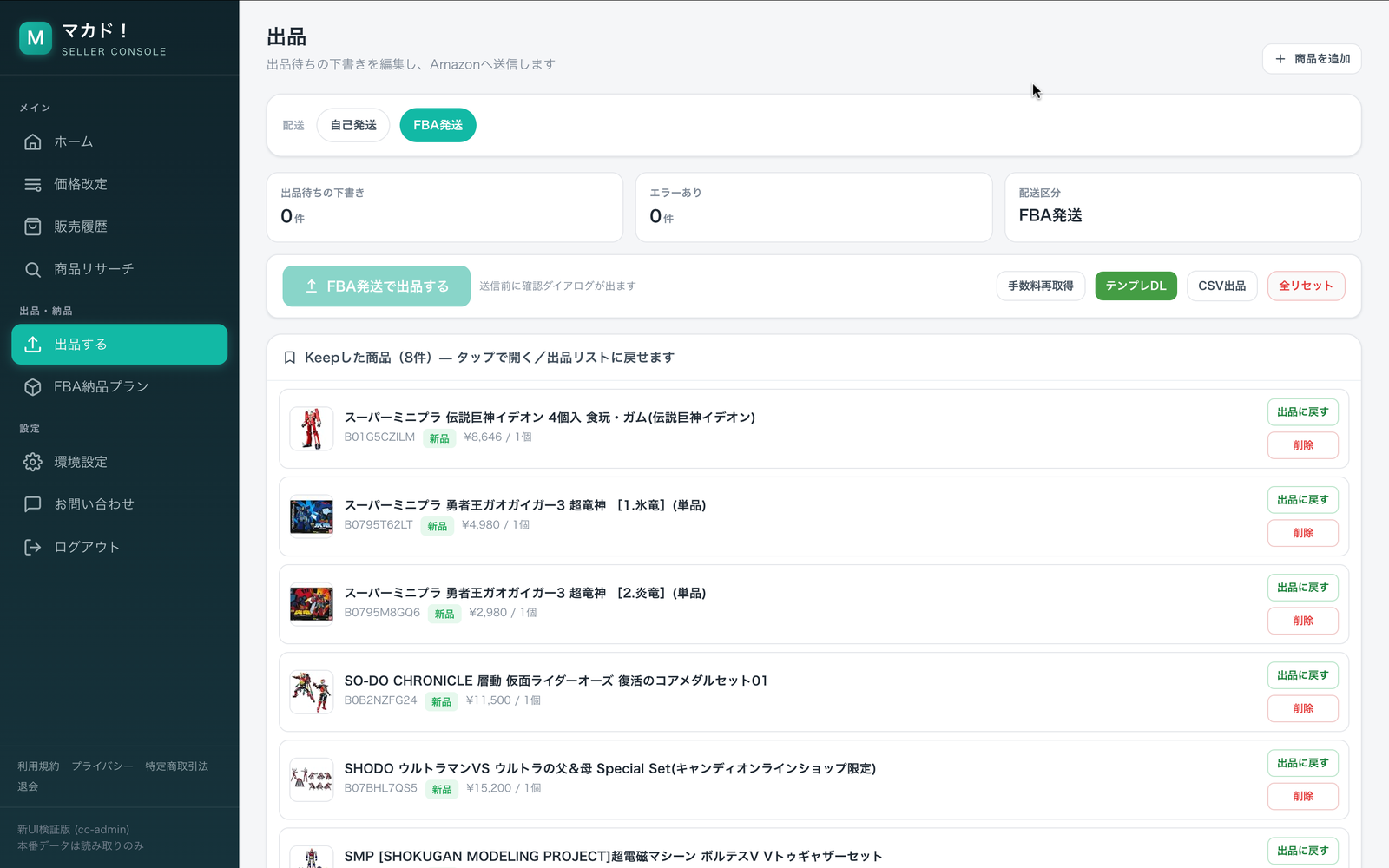The image size is (1389, 868).
Task: Return SO-DO CHRONICLE item to listing
Action: coord(1302,675)
